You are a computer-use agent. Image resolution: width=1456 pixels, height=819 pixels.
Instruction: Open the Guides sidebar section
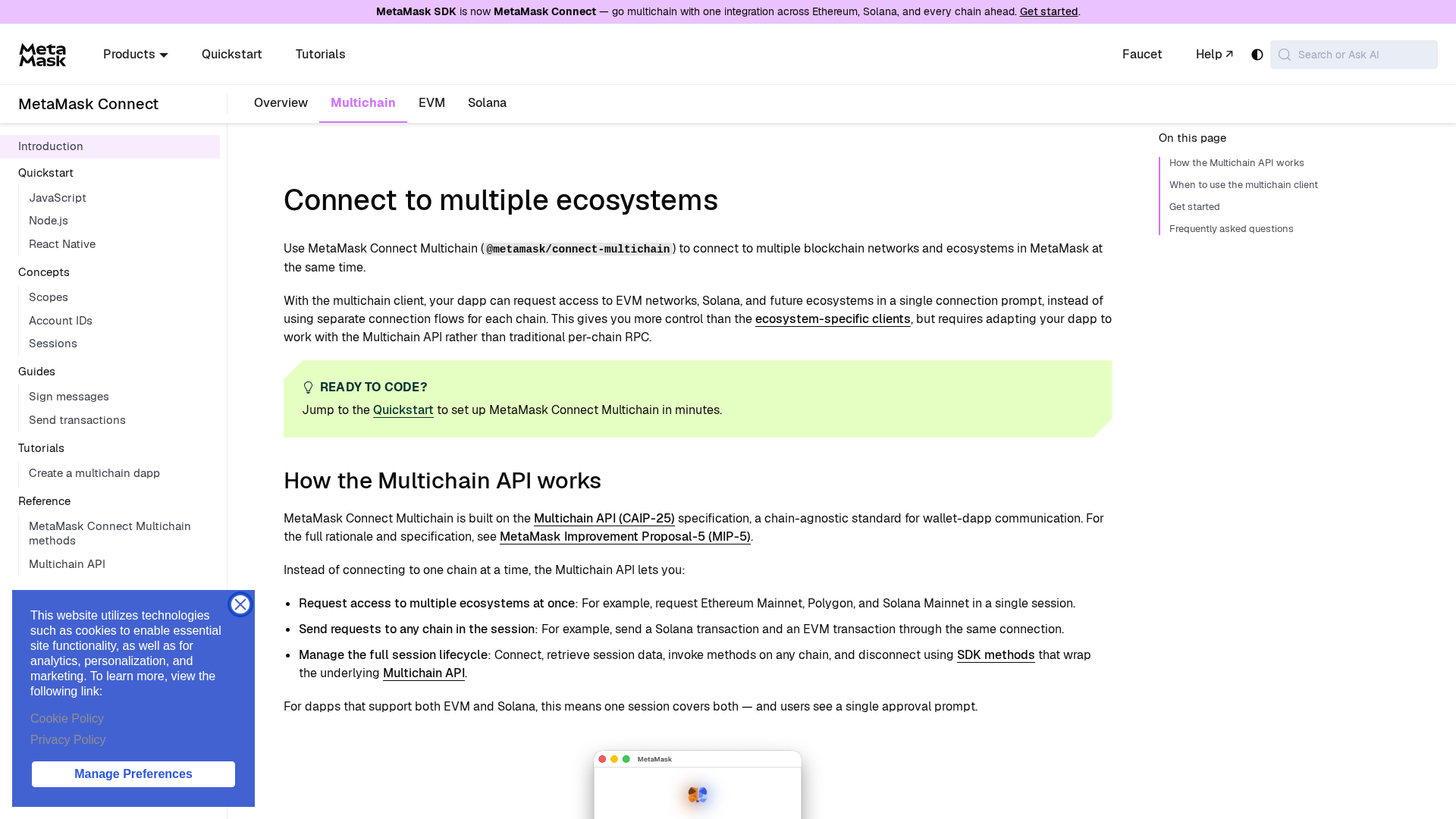(36, 372)
